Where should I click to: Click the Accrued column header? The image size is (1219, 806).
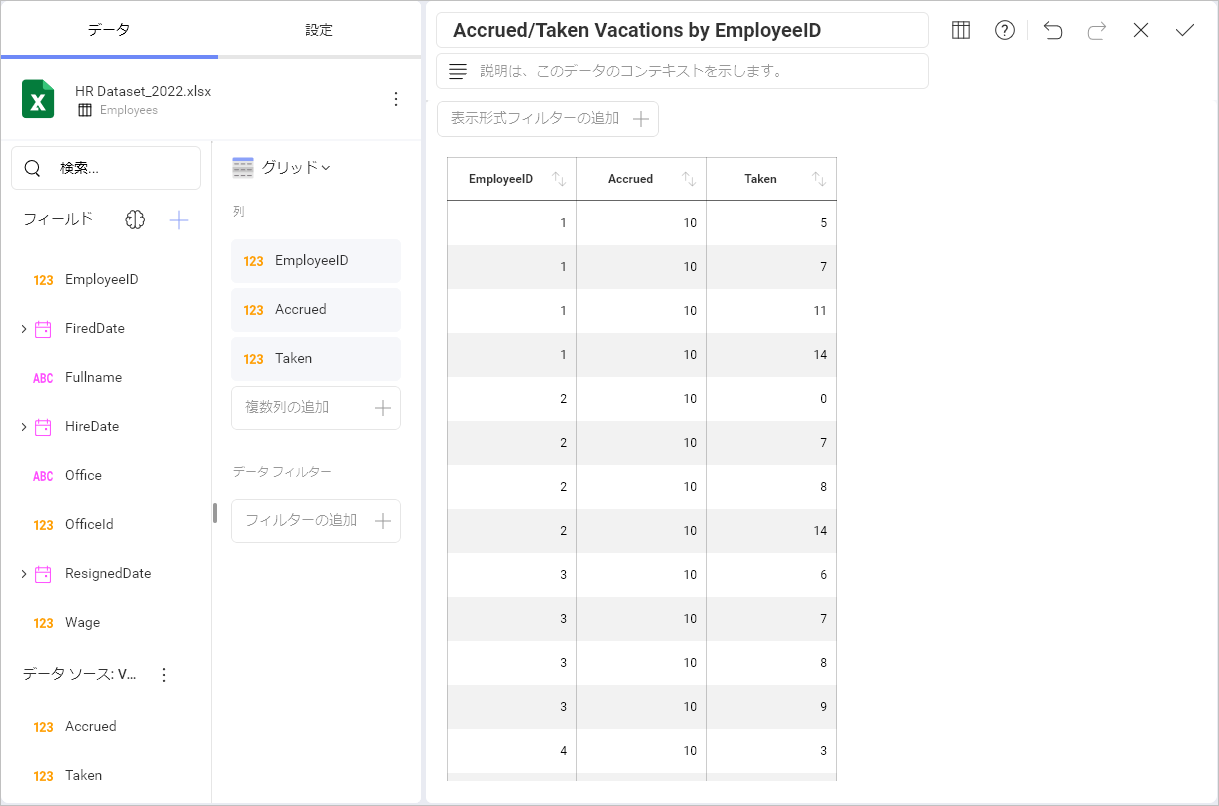[642, 179]
